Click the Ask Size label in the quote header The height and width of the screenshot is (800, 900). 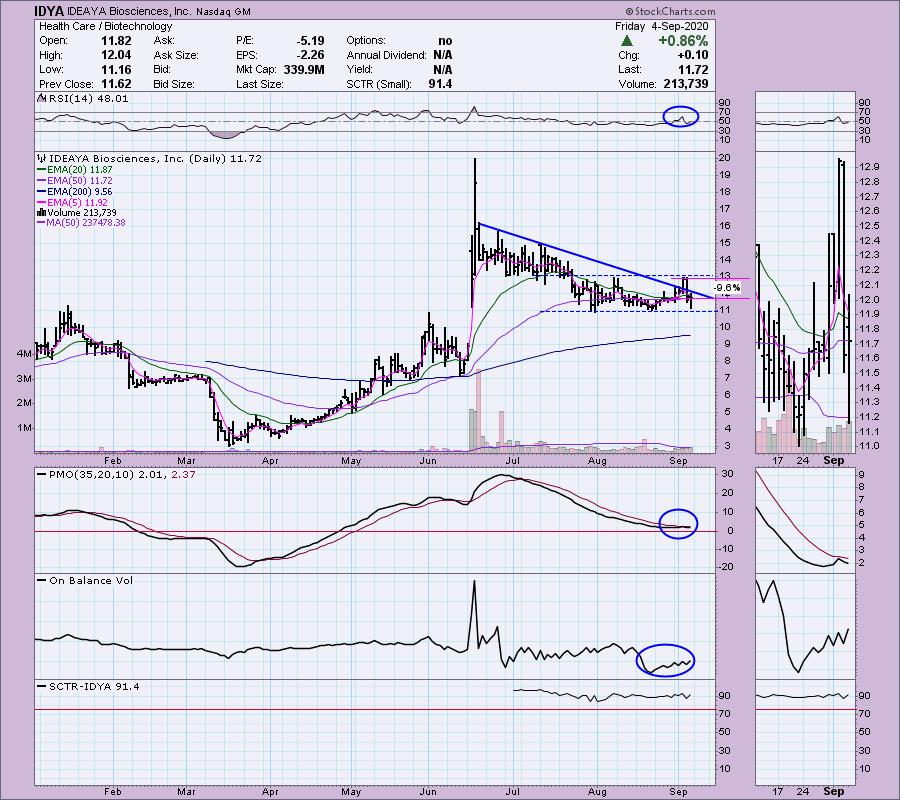176,55
